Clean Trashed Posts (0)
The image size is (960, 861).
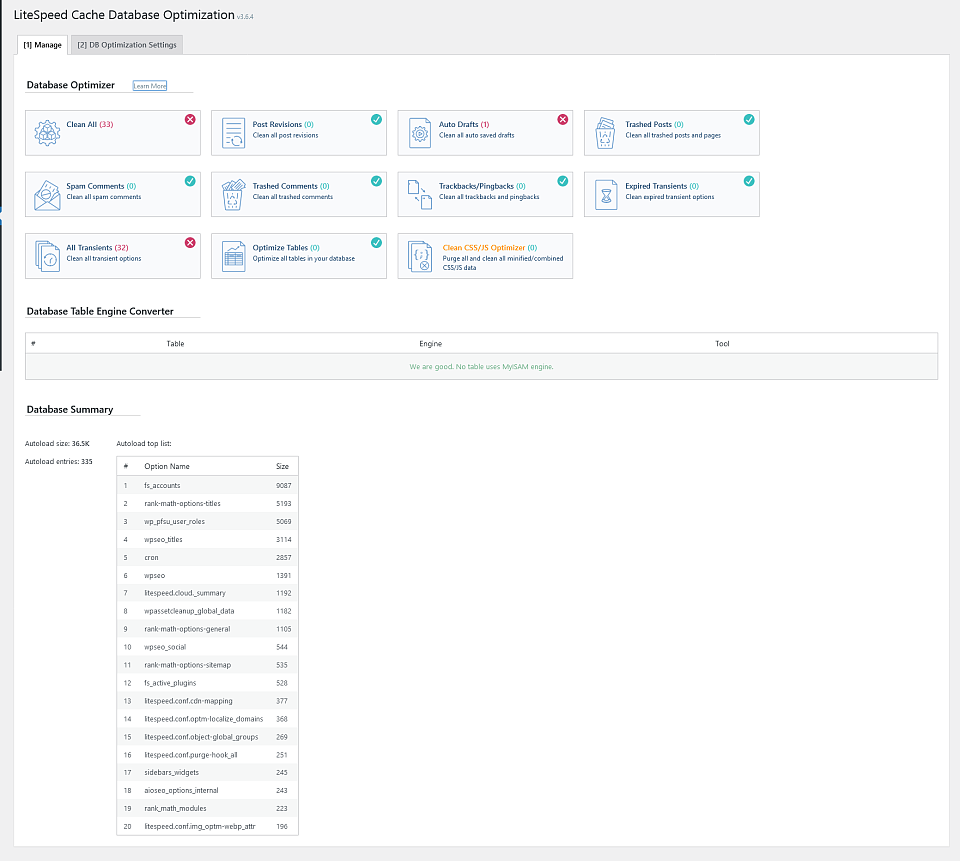672,133
